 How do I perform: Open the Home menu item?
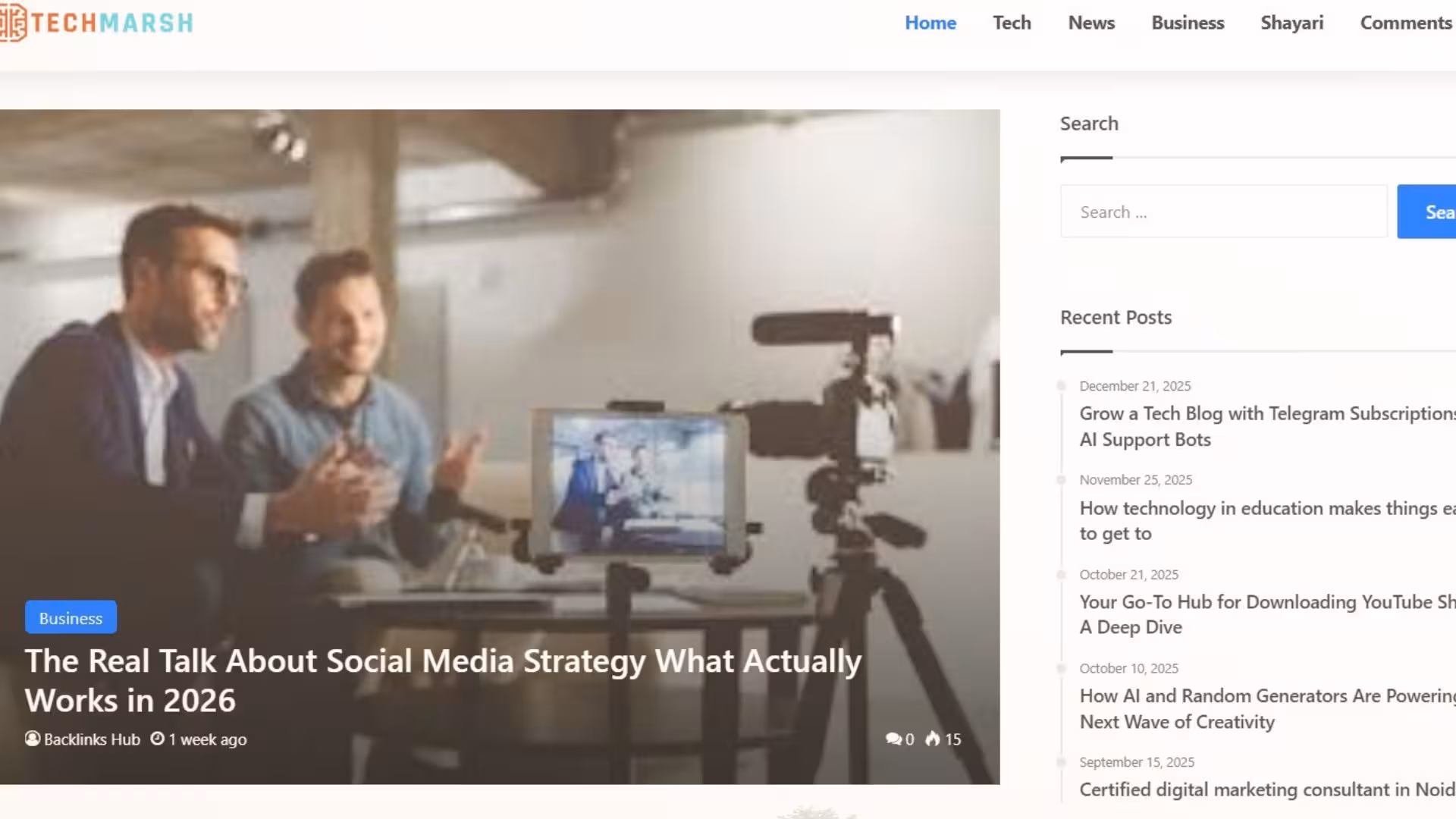point(930,23)
